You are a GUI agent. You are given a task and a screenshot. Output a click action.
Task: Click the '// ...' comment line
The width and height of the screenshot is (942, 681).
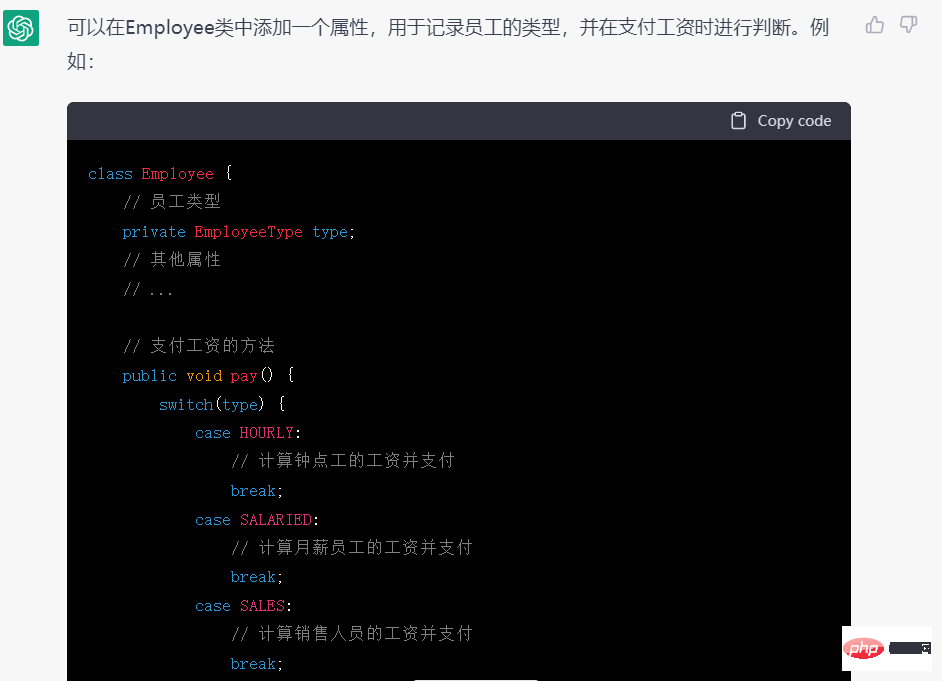pyautogui.click(x=148, y=290)
